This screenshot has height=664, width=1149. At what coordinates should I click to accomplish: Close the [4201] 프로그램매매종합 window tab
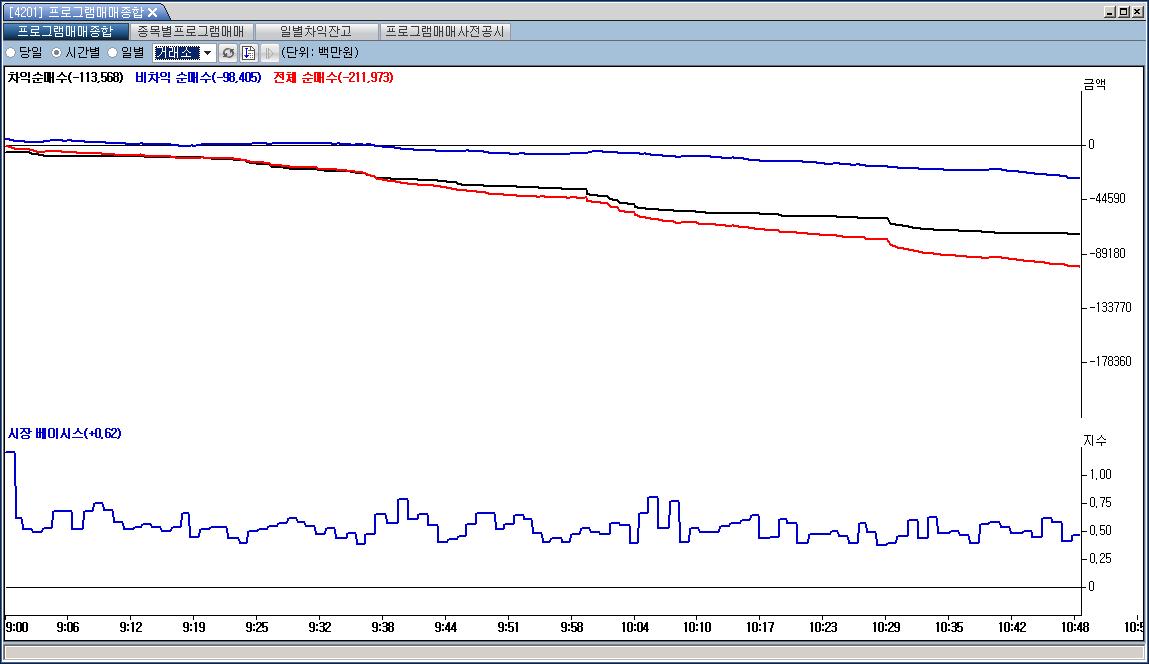[153, 12]
